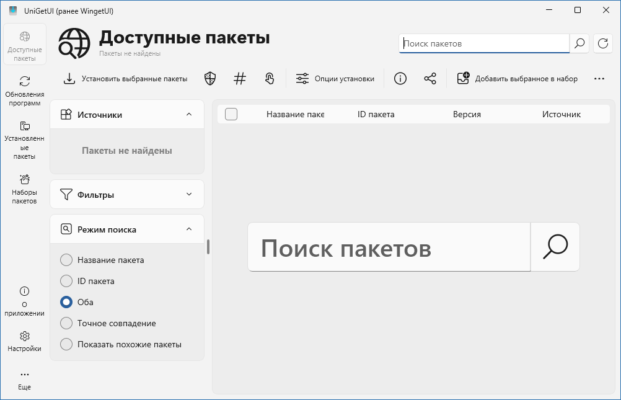The width and height of the screenshot is (621, 400).
Task: Open Опции установки
Action: click(x=335, y=79)
